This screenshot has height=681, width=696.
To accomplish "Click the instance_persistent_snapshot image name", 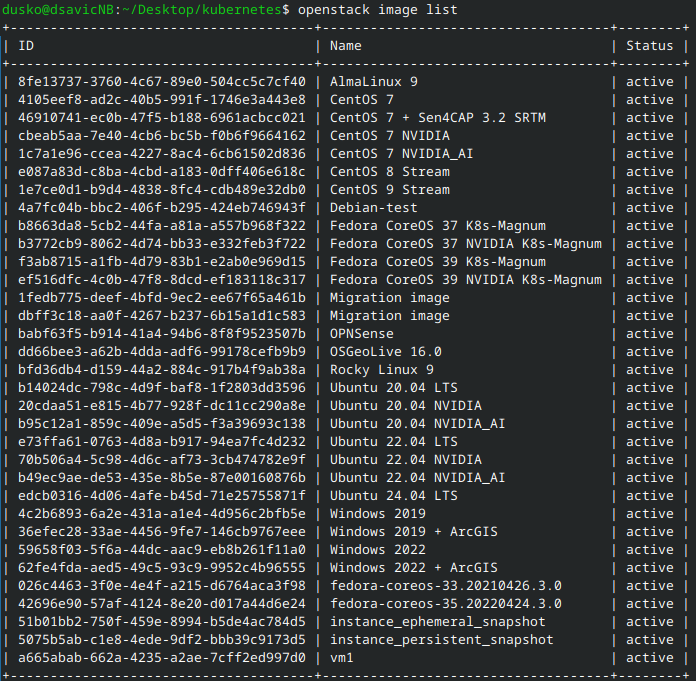I will [442, 640].
